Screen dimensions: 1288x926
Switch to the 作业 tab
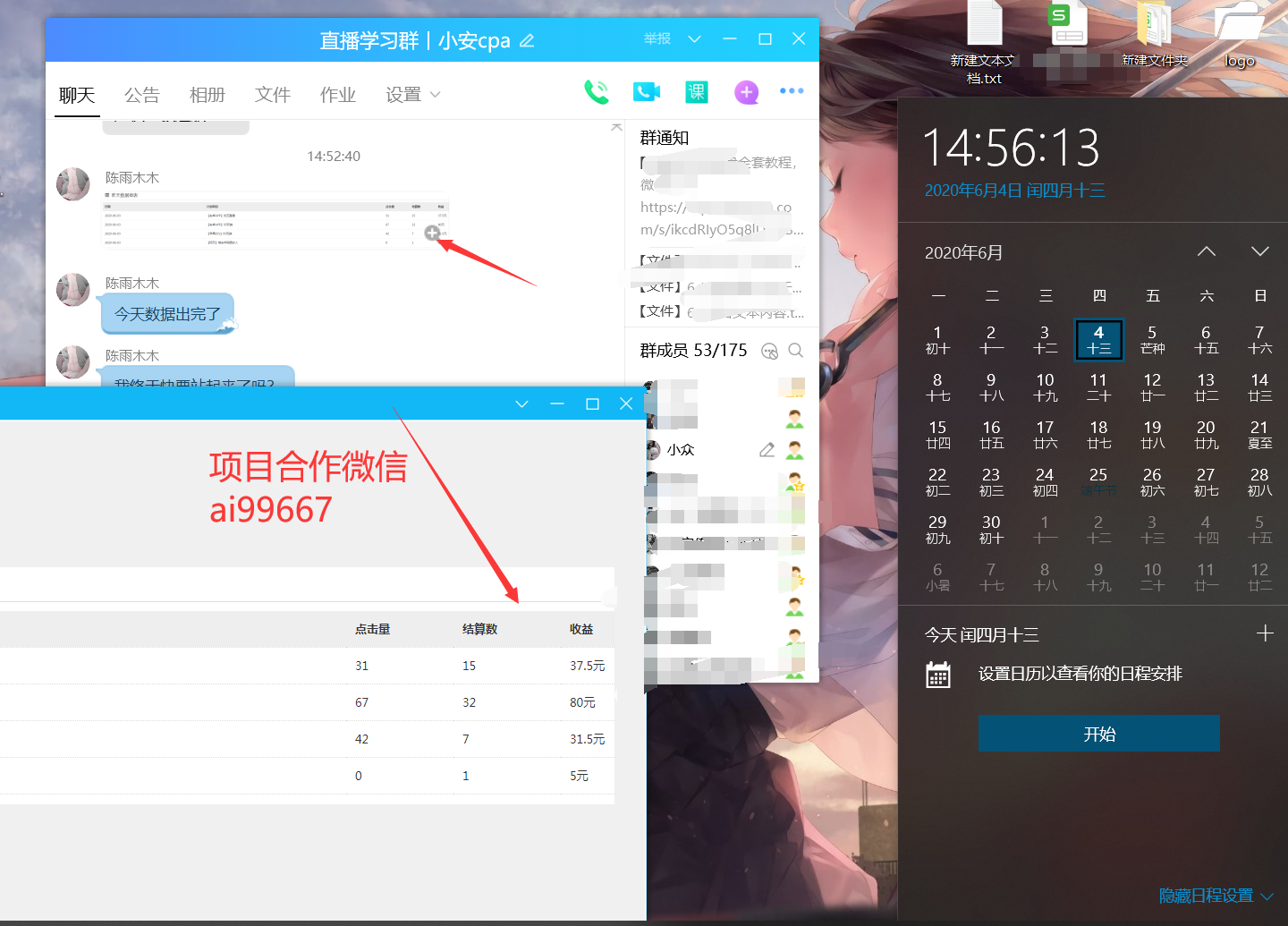point(337,95)
